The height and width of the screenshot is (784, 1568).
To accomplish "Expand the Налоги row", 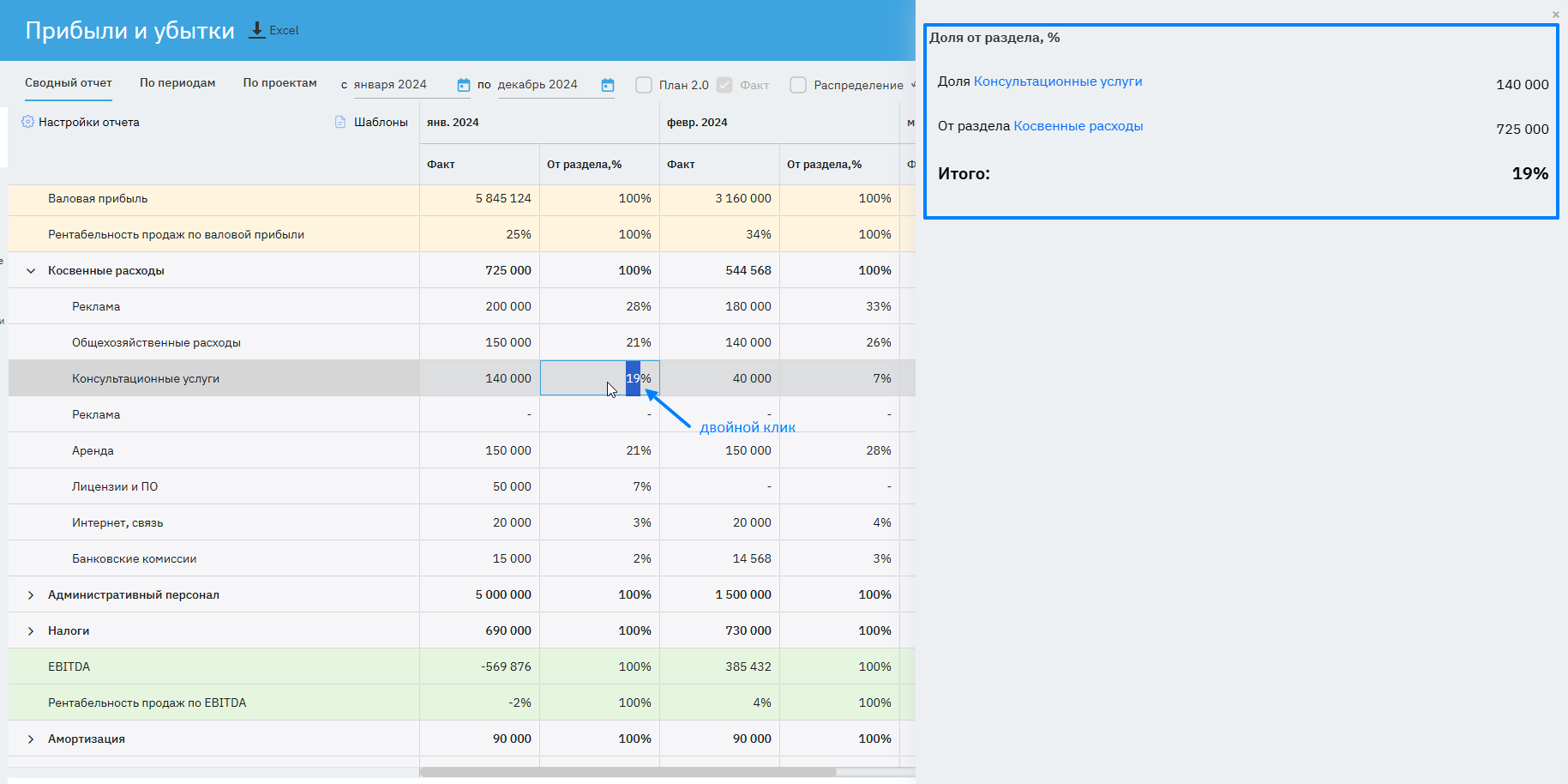I will coord(31,631).
